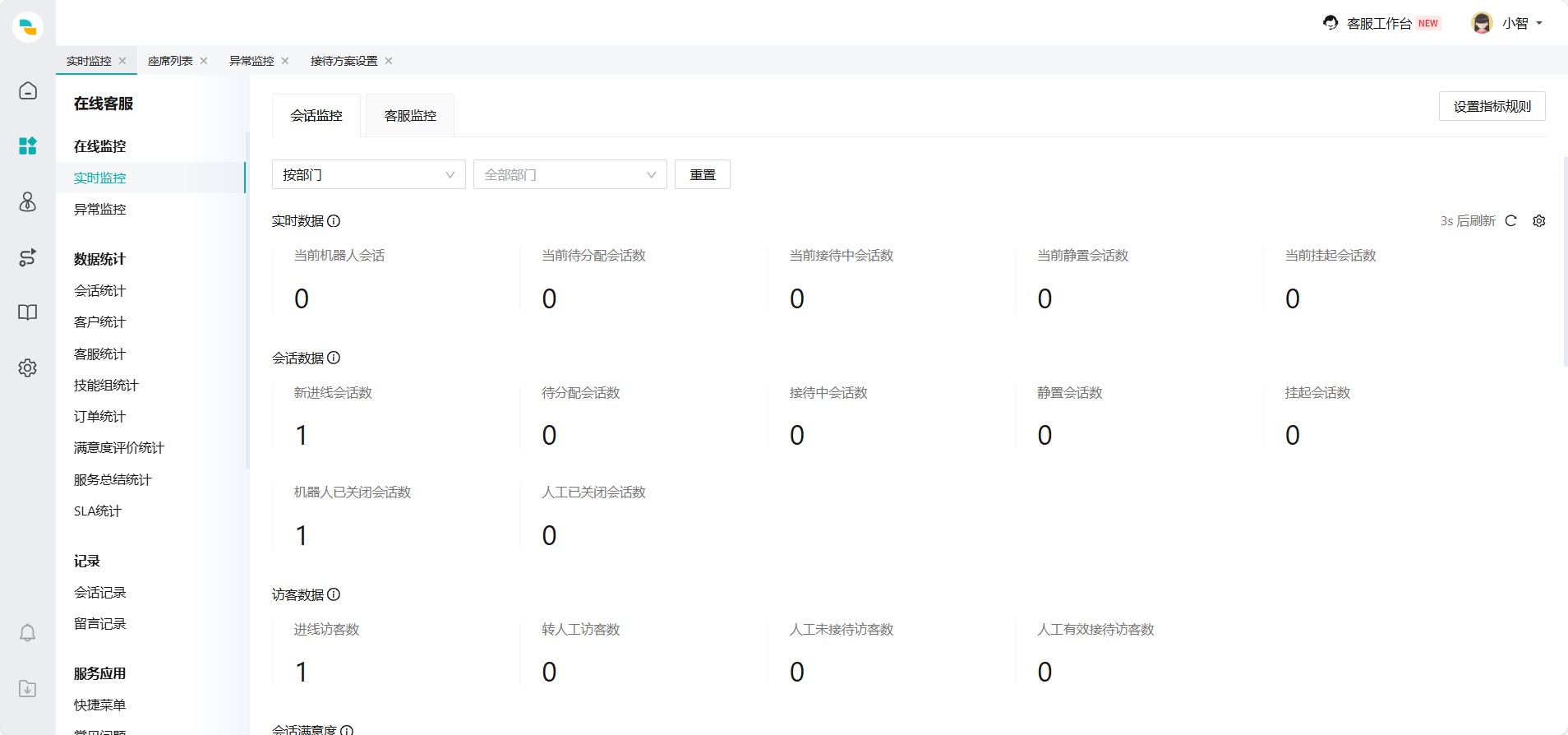Open 实时监控 in sidebar
This screenshot has height=735, width=1568.
point(150,178)
